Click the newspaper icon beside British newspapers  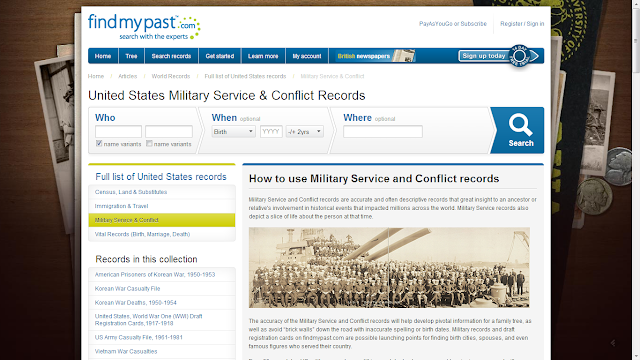(404, 56)
